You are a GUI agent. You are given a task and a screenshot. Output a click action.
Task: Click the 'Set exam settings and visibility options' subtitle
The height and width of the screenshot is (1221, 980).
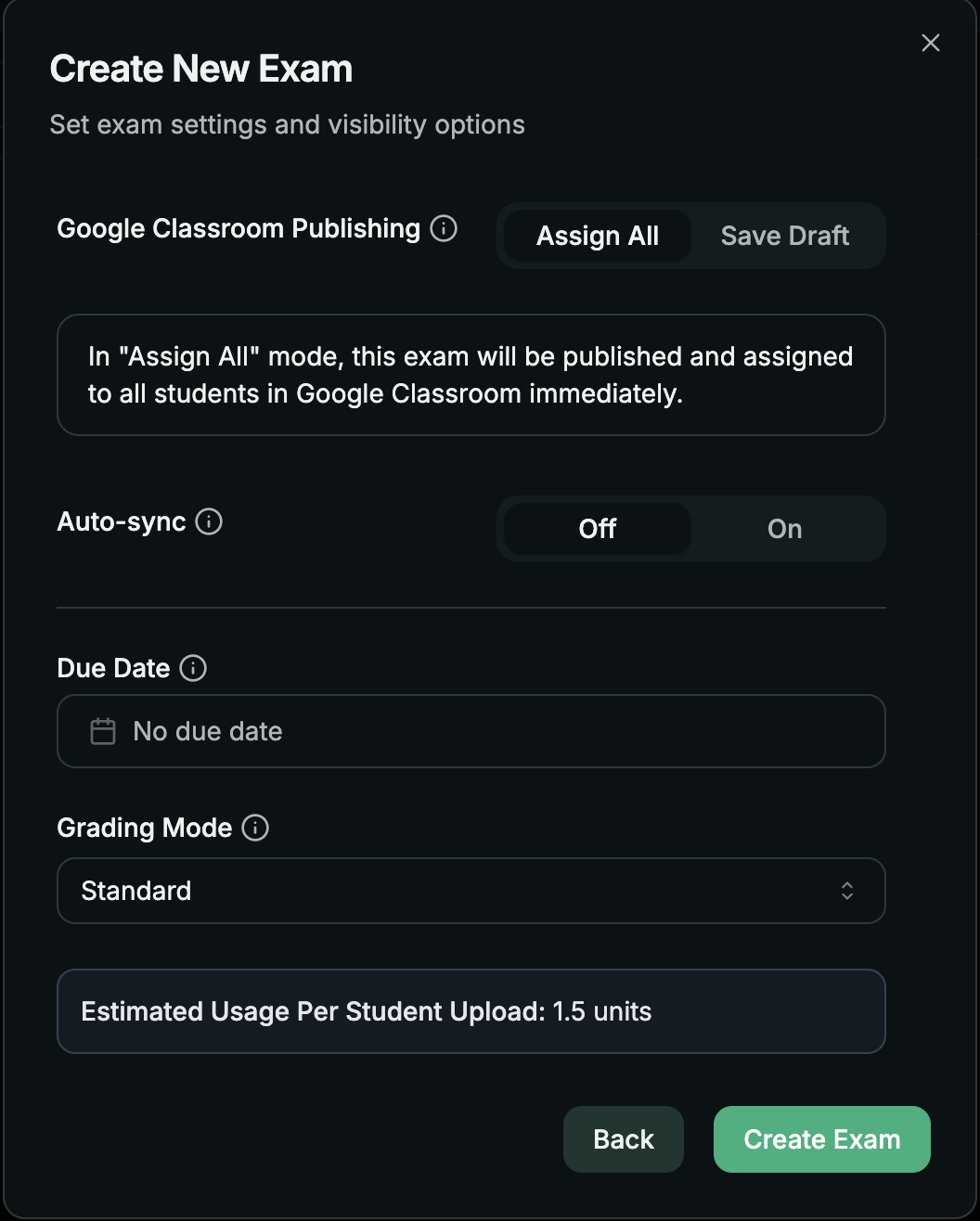288,124
